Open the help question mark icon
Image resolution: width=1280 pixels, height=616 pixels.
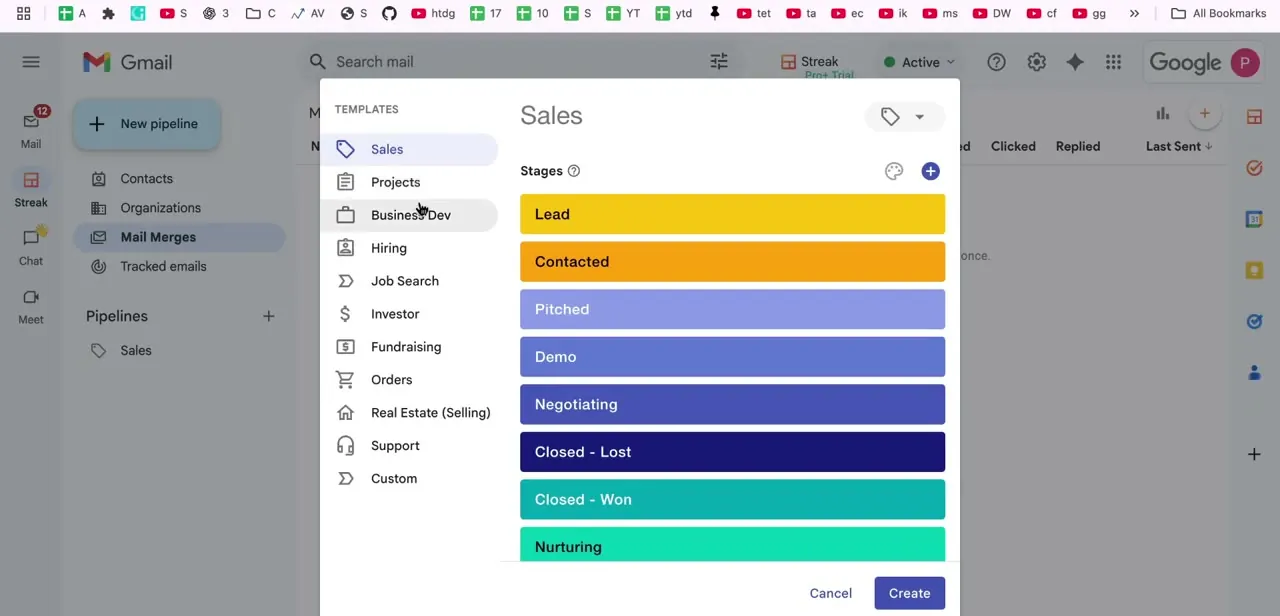click(996, 62)
